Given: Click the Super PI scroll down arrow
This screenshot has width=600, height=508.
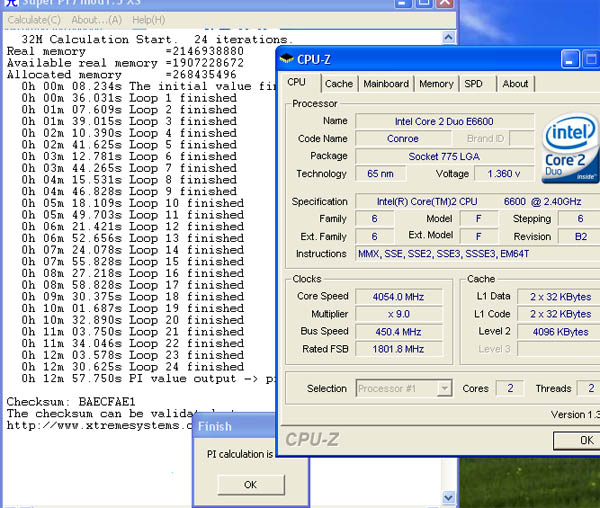Looking at the screenshot, I should 448,497.
